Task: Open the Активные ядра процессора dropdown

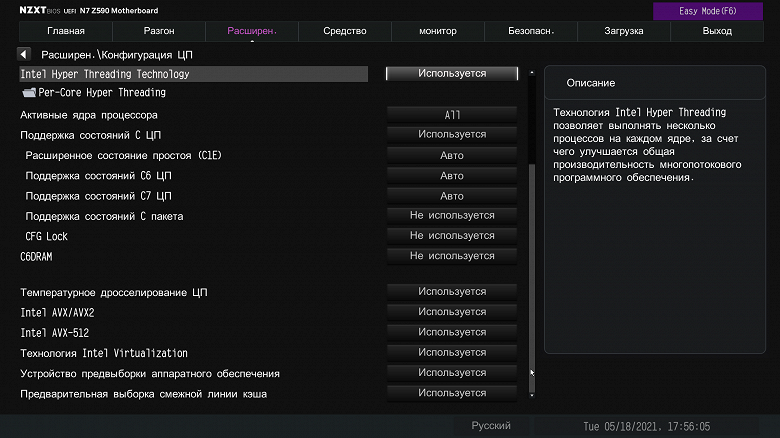Action: (x=452, y=115)
